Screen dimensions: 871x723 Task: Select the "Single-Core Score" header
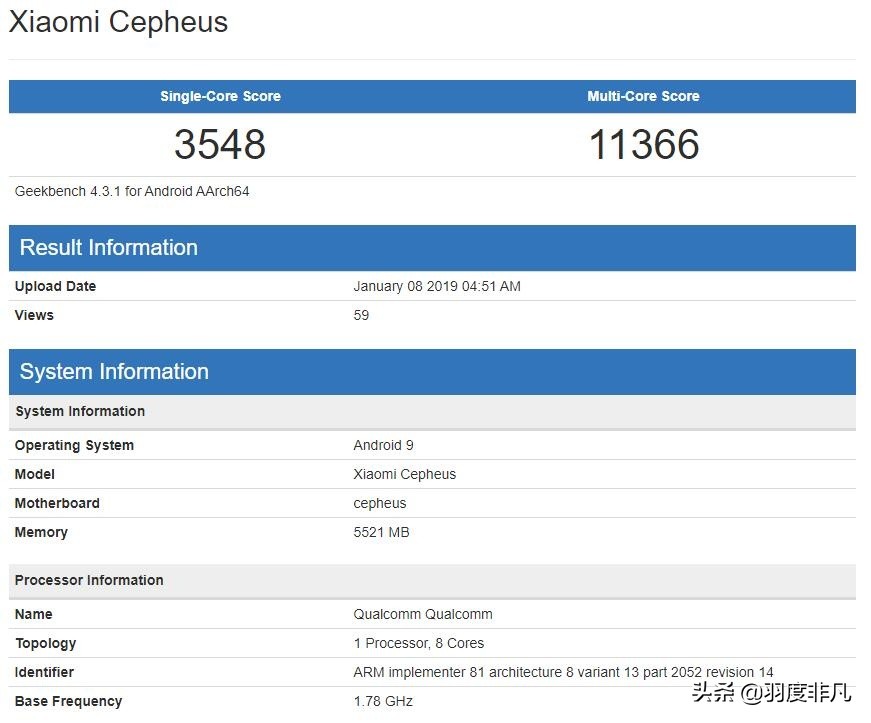point(221,96)
